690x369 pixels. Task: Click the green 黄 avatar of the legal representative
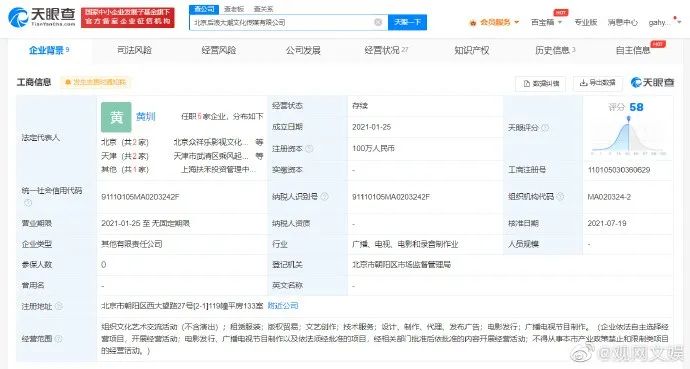[116, 117]
